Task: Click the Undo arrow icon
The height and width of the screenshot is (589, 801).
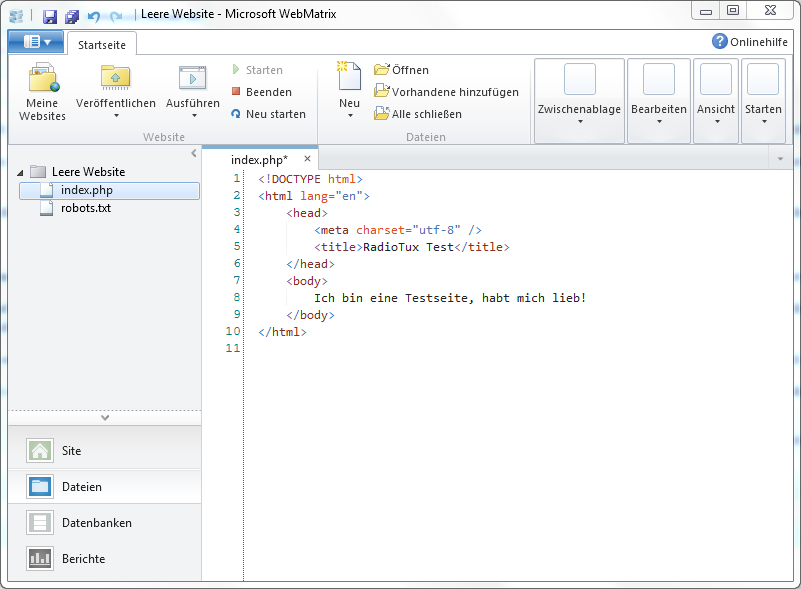Action: (93, 16)
